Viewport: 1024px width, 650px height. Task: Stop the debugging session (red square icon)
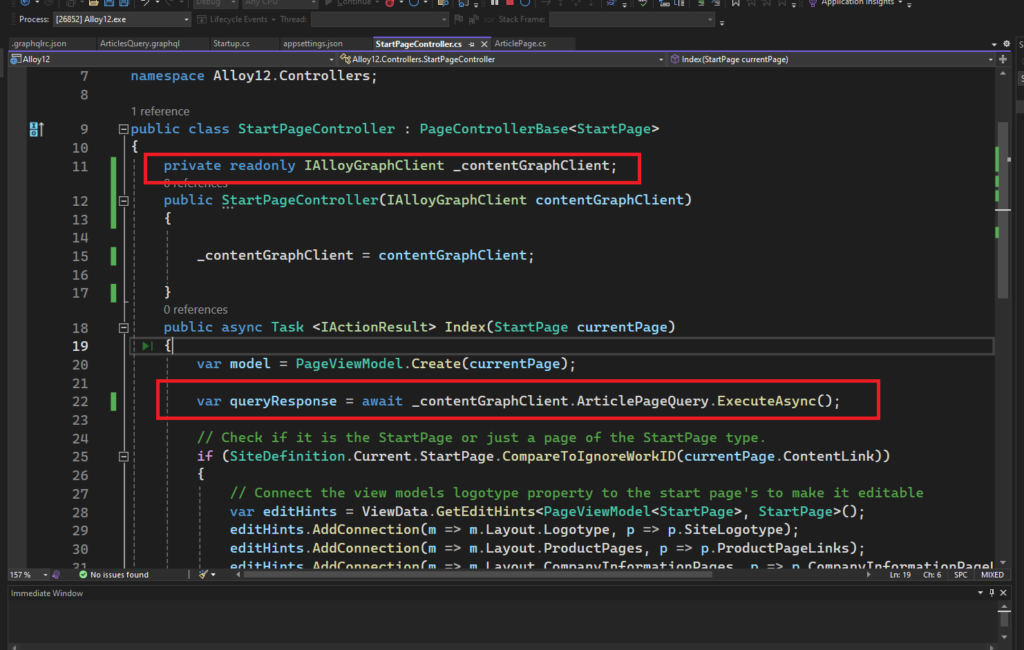tap(512, 4)
